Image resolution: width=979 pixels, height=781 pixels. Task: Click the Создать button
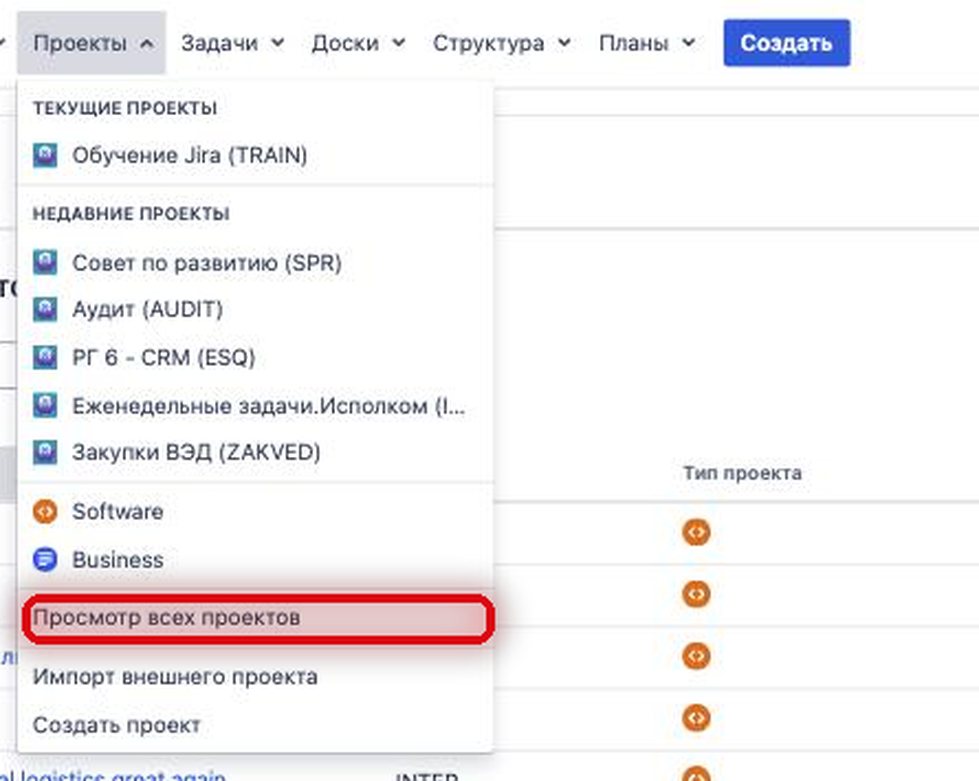pyautogui.click(x=787, y=42)
